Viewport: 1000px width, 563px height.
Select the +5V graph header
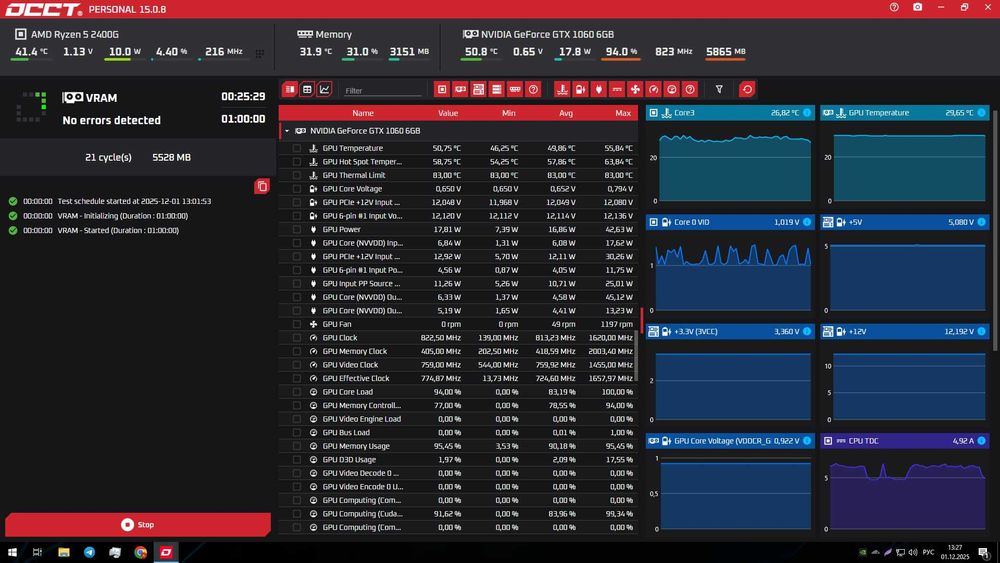pyautogui.click(x=905, y=222)
